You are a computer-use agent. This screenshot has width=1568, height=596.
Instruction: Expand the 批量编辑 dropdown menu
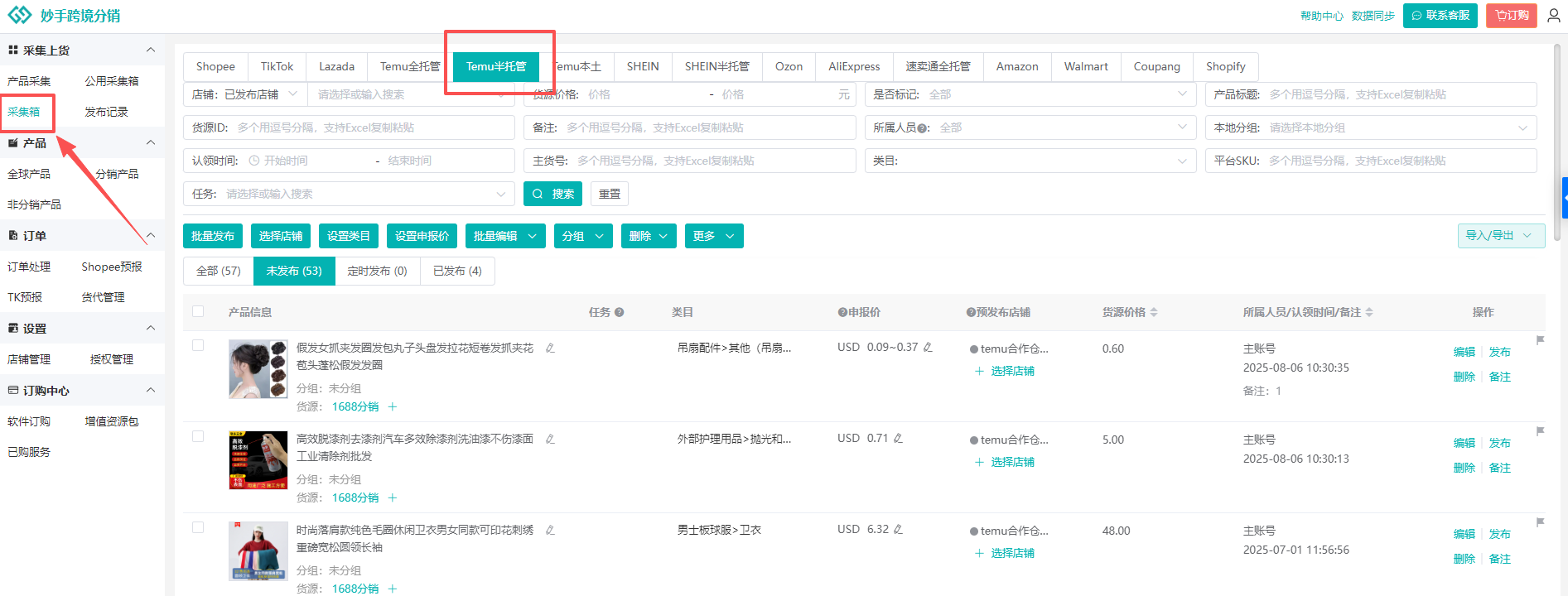[504, 236]
